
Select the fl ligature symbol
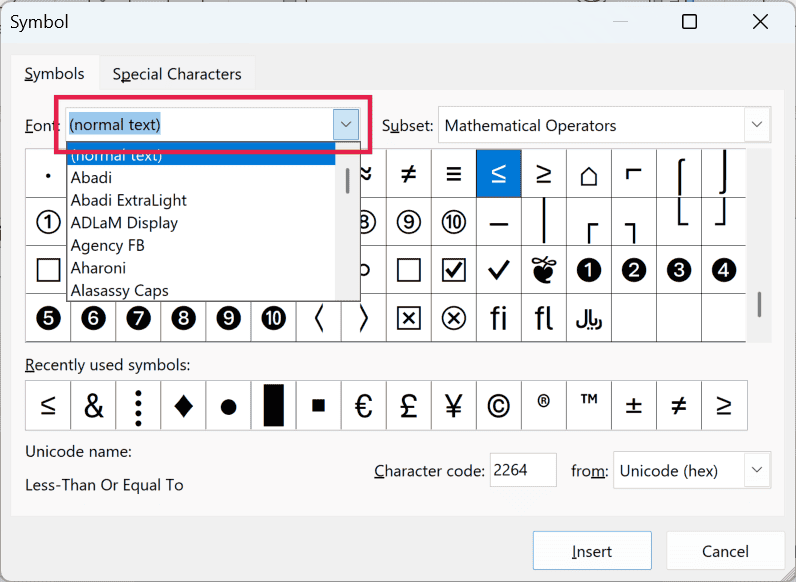pos(544,318)
